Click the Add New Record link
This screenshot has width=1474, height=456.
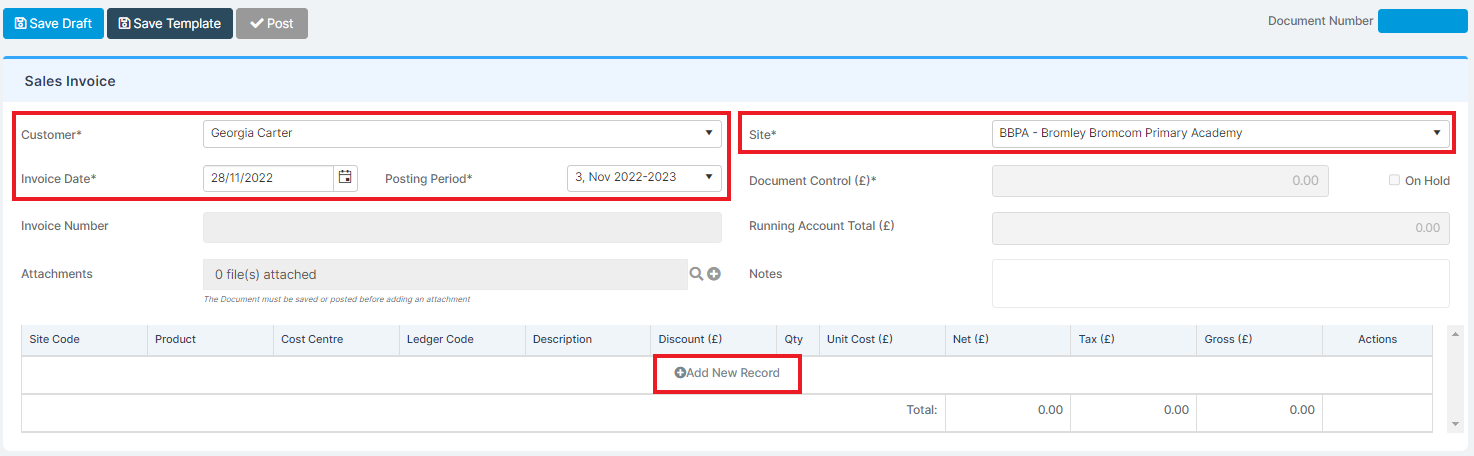pos(727,373)
